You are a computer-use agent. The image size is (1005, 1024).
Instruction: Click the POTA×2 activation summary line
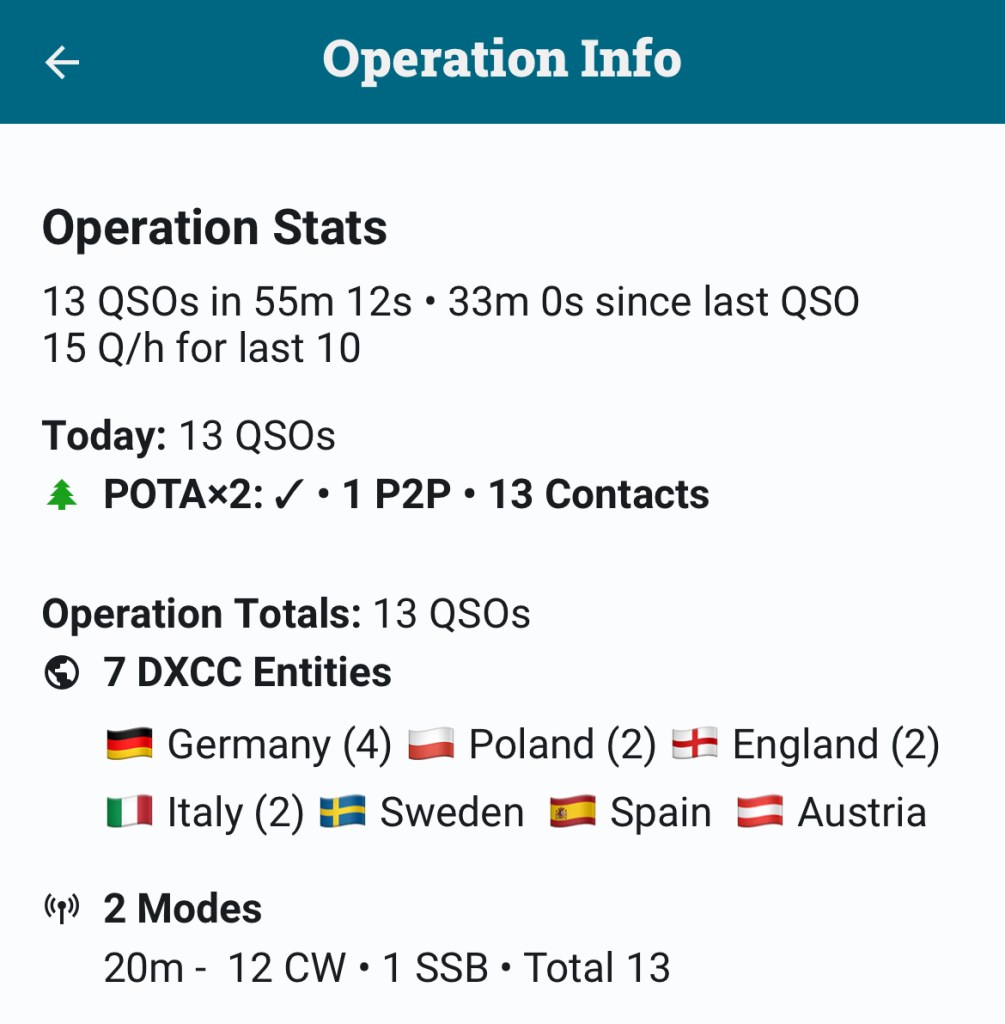pyautogui.click(x=406, y=495)
